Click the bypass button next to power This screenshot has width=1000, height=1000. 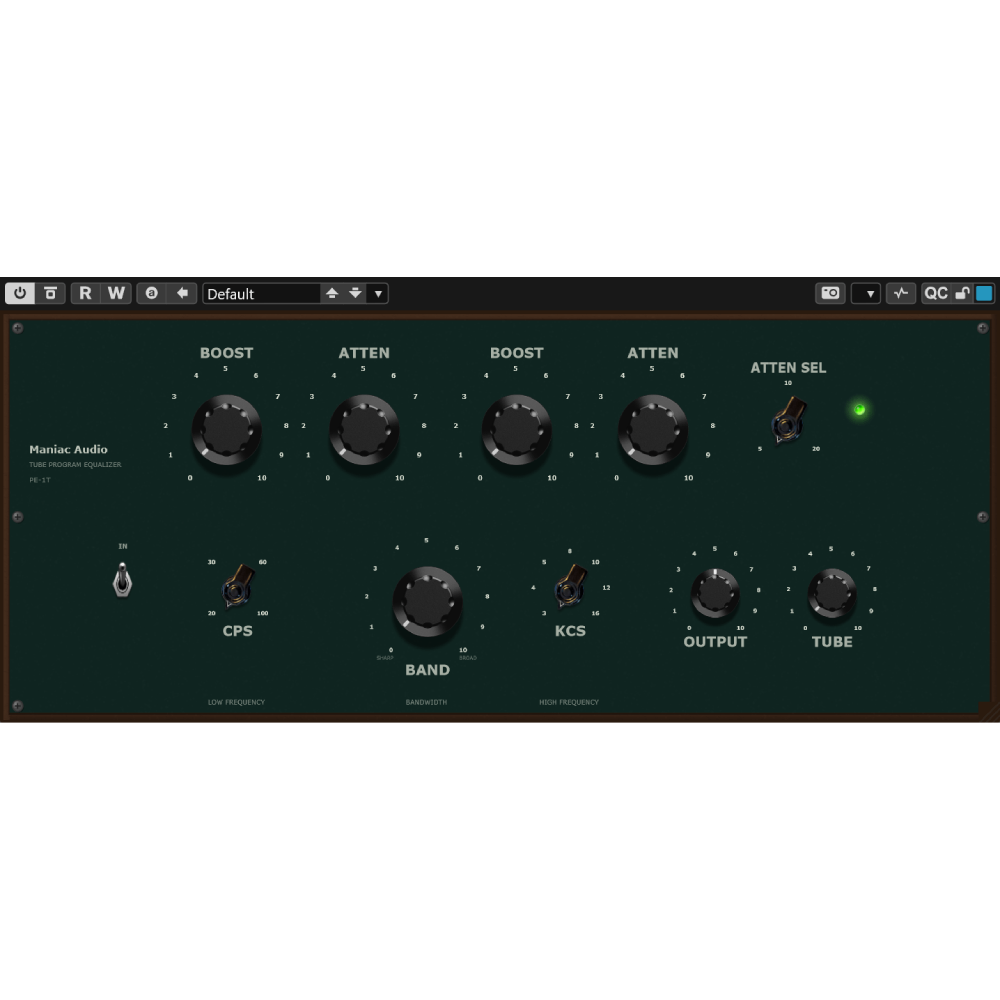[50, 293]
